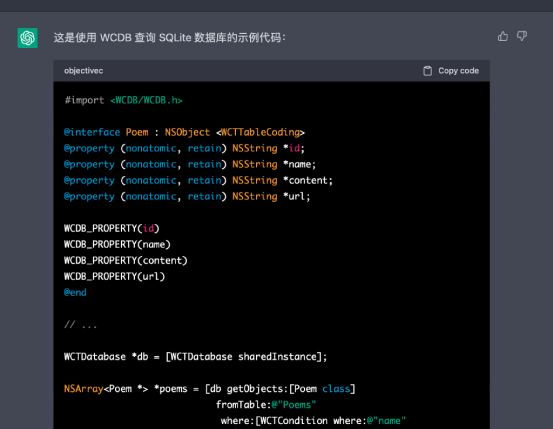The height and width of the screenshot is (429, 553).
Task: Click the thumbs down icon
Action: (x=522, y=36)
